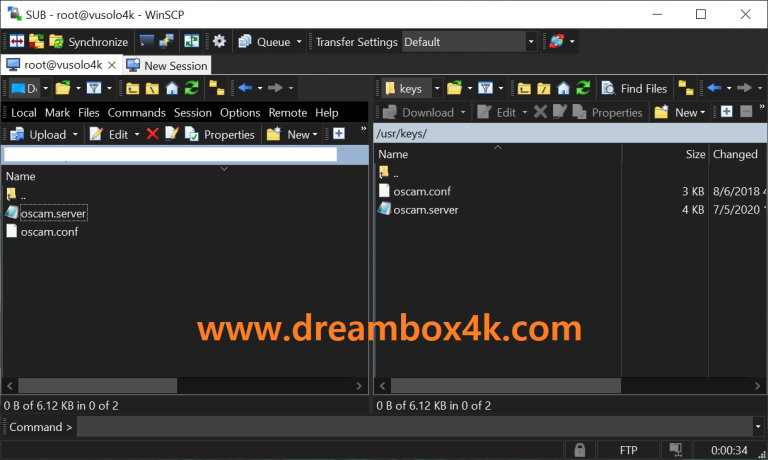Go to remote parent directory icon
The height and width of the screenshot is (460, 768).
pyautogui.click(x=524, y=88)
